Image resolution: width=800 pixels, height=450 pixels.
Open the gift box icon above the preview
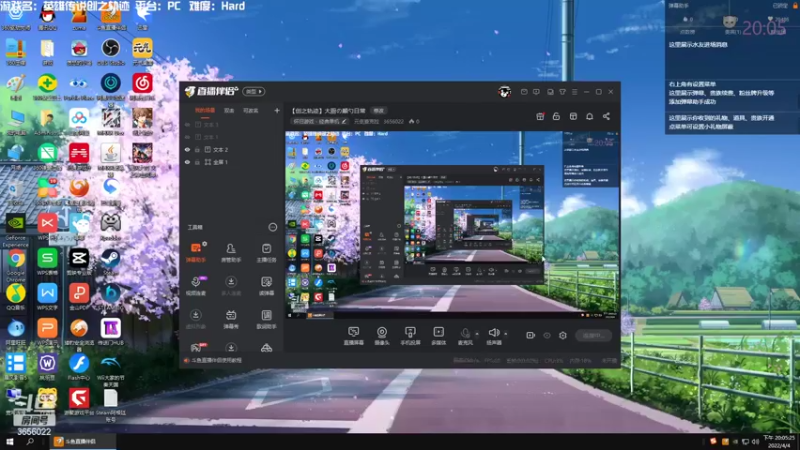click(540, 116)
